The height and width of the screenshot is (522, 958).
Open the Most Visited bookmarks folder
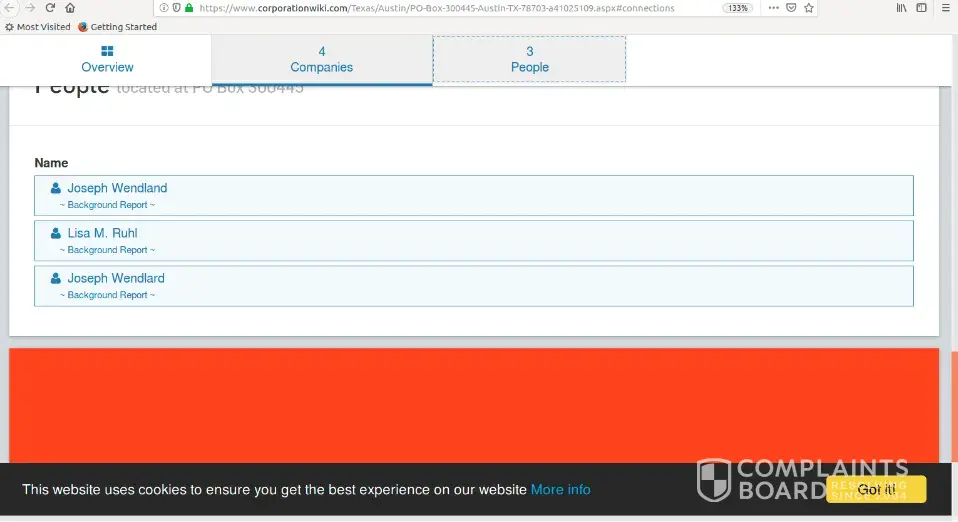[x=38, y=27]
